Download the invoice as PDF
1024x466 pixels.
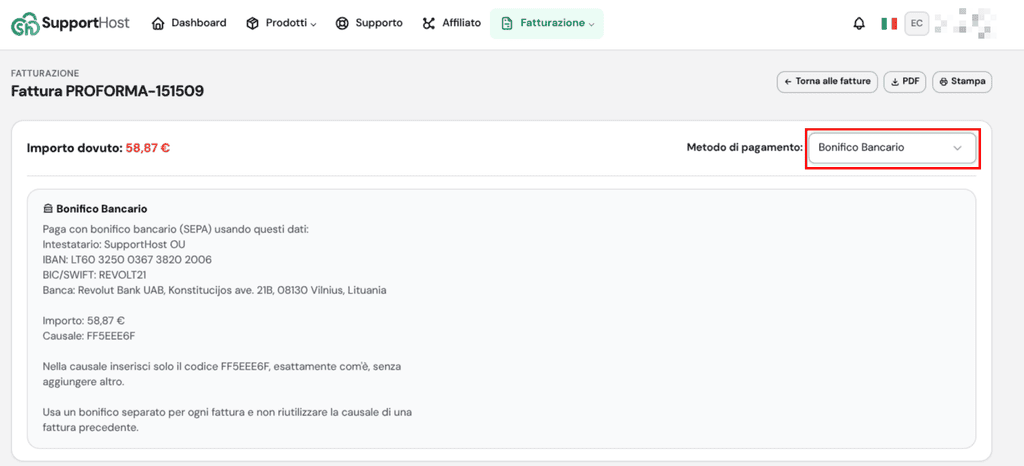(x=904, y=82)
